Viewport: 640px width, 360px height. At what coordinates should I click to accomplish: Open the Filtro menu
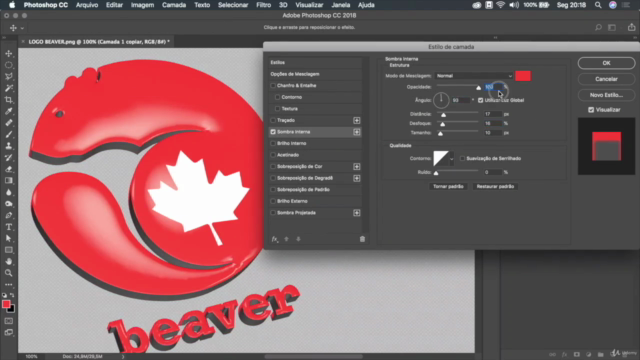click(x=264, y=5)
